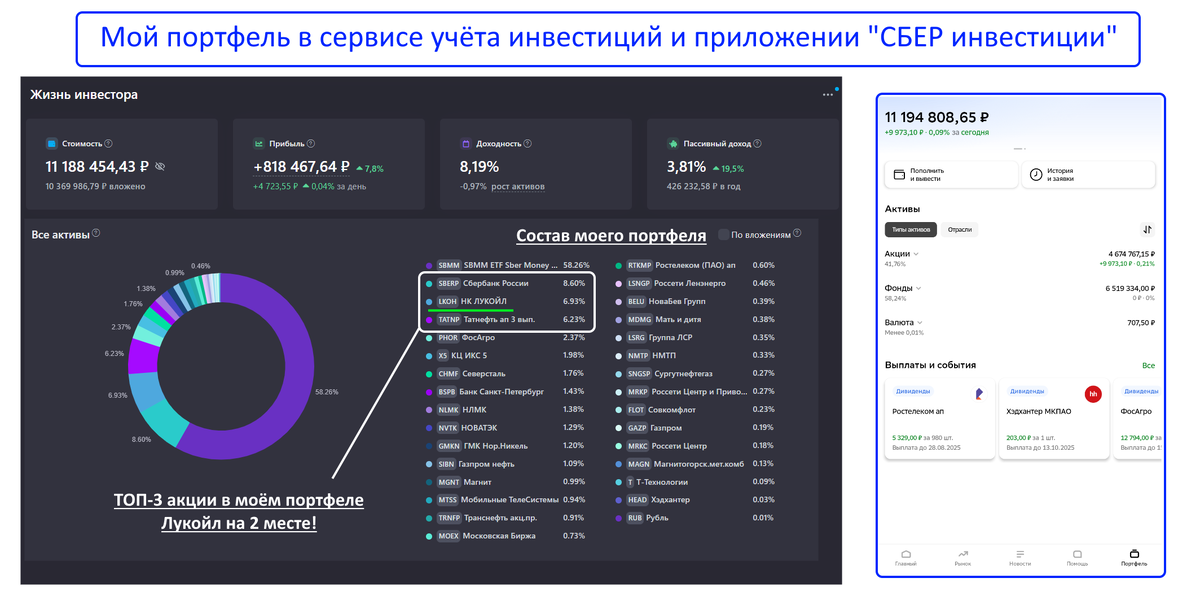Open help tooltip next to Стоимость

[109, 144]
